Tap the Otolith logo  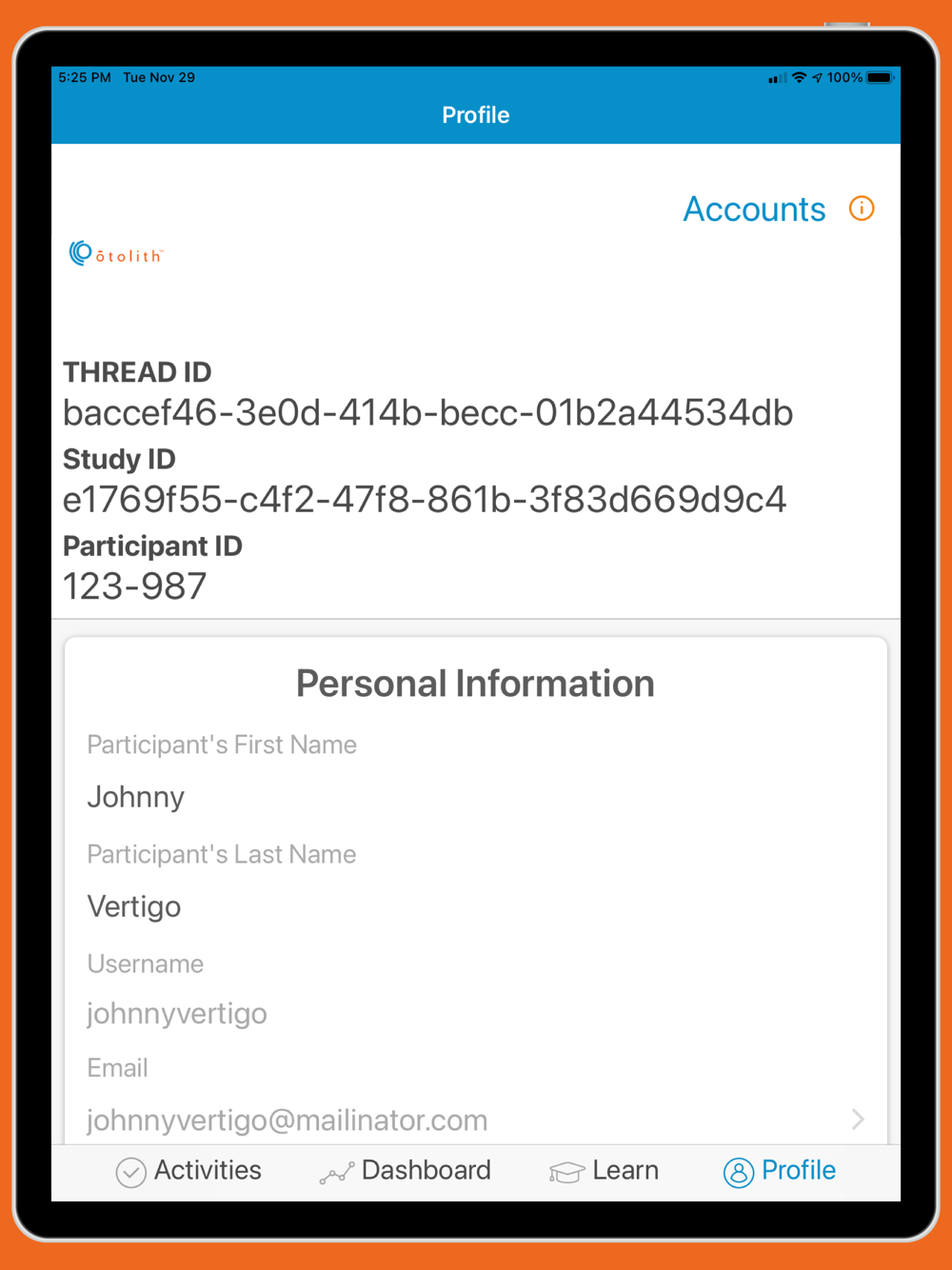point(116,253)
